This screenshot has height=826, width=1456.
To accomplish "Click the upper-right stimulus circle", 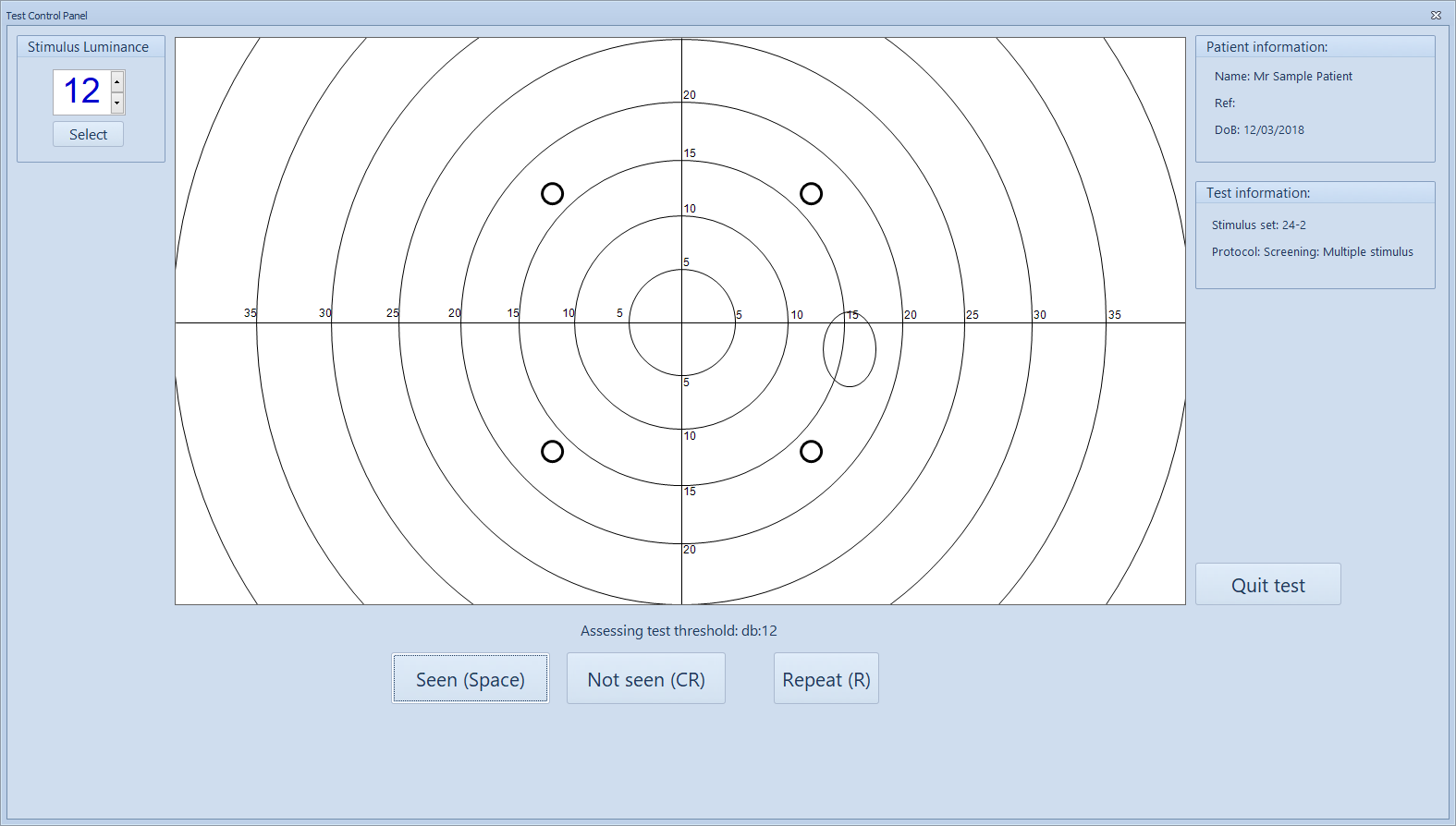I will pyautogui.click(x=811, y=193).
